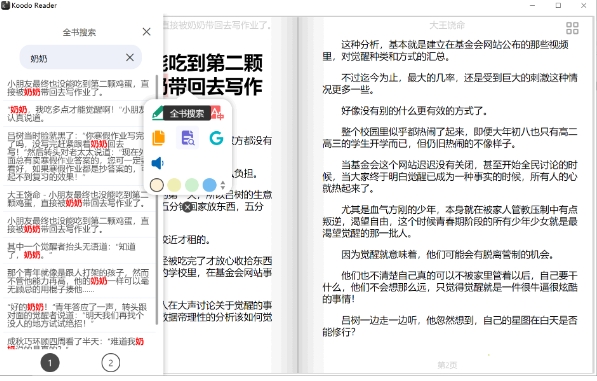Select the peach highlight color swatch
This screenshot has width=597, height=381.
tap(157, 185)
